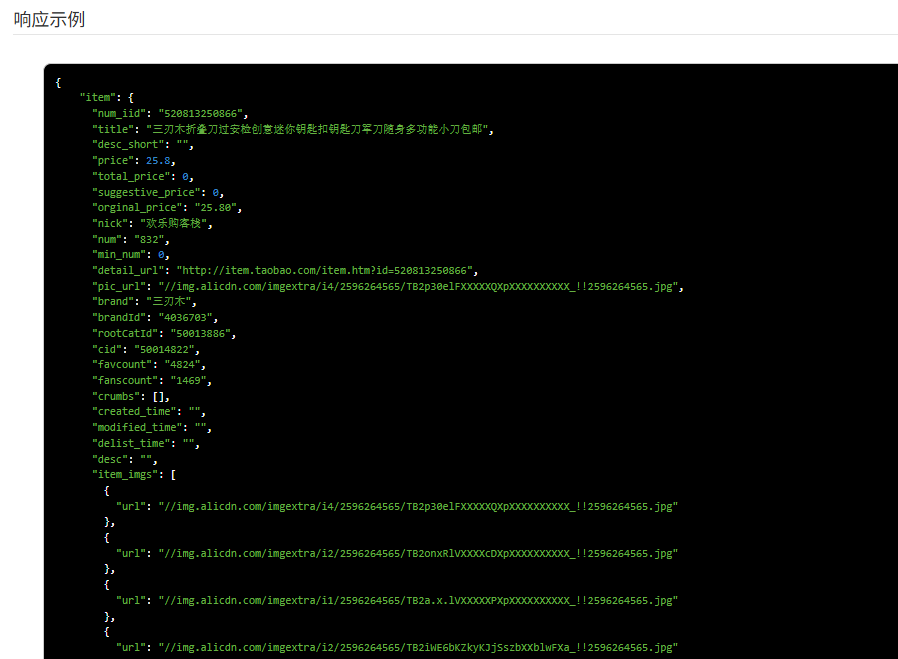Click favcount value "4824"
Image resolution: width=898 pixels, height=659 pixels.
point(182,365)
